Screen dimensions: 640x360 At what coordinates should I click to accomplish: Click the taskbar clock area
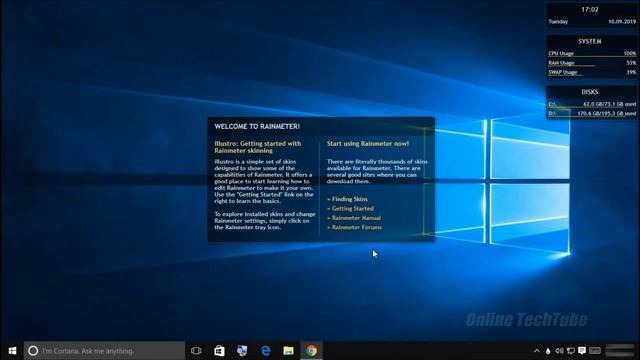point(620,351)
